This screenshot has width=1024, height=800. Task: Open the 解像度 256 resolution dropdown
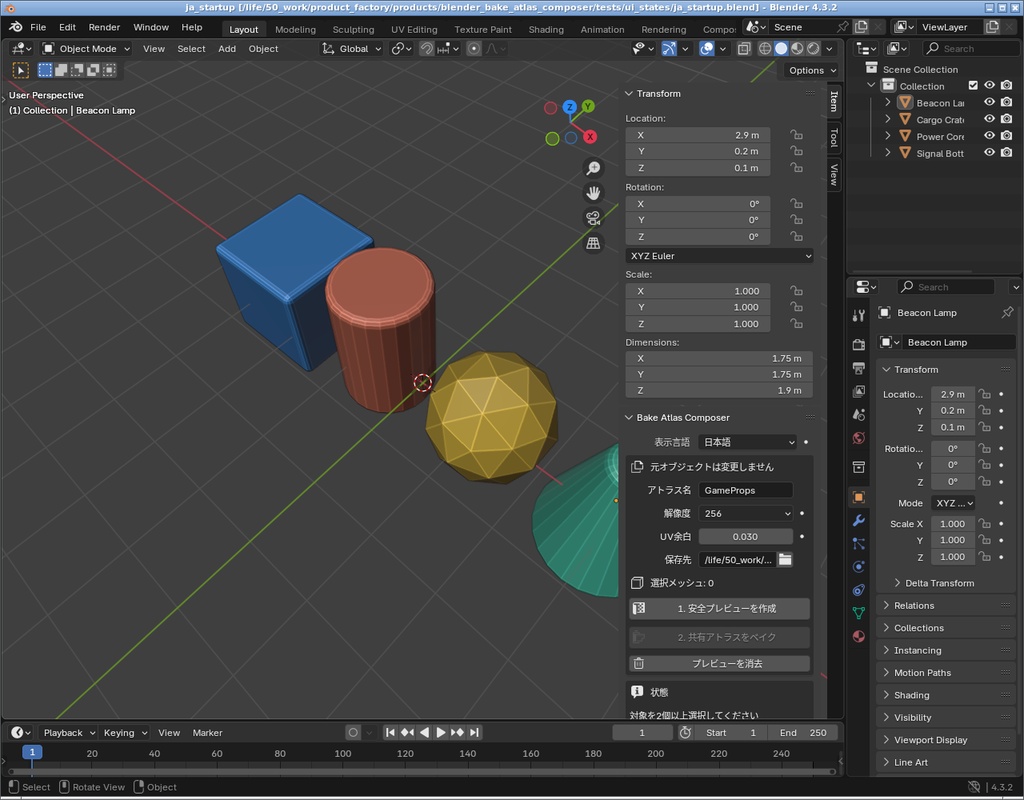coord(745,513)
